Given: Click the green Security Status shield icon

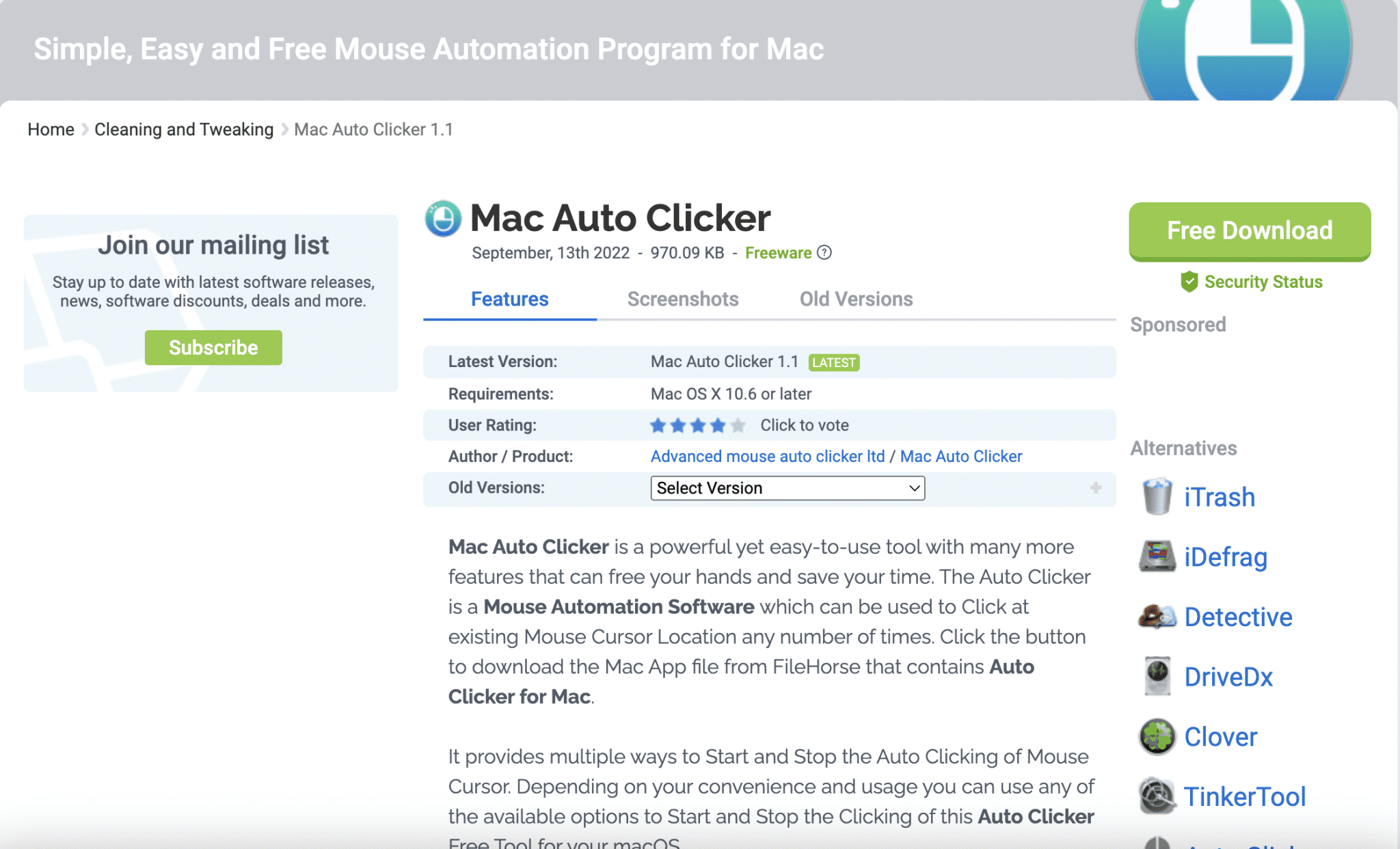Looking at the screenshot, I should [x=1189, y=281].
